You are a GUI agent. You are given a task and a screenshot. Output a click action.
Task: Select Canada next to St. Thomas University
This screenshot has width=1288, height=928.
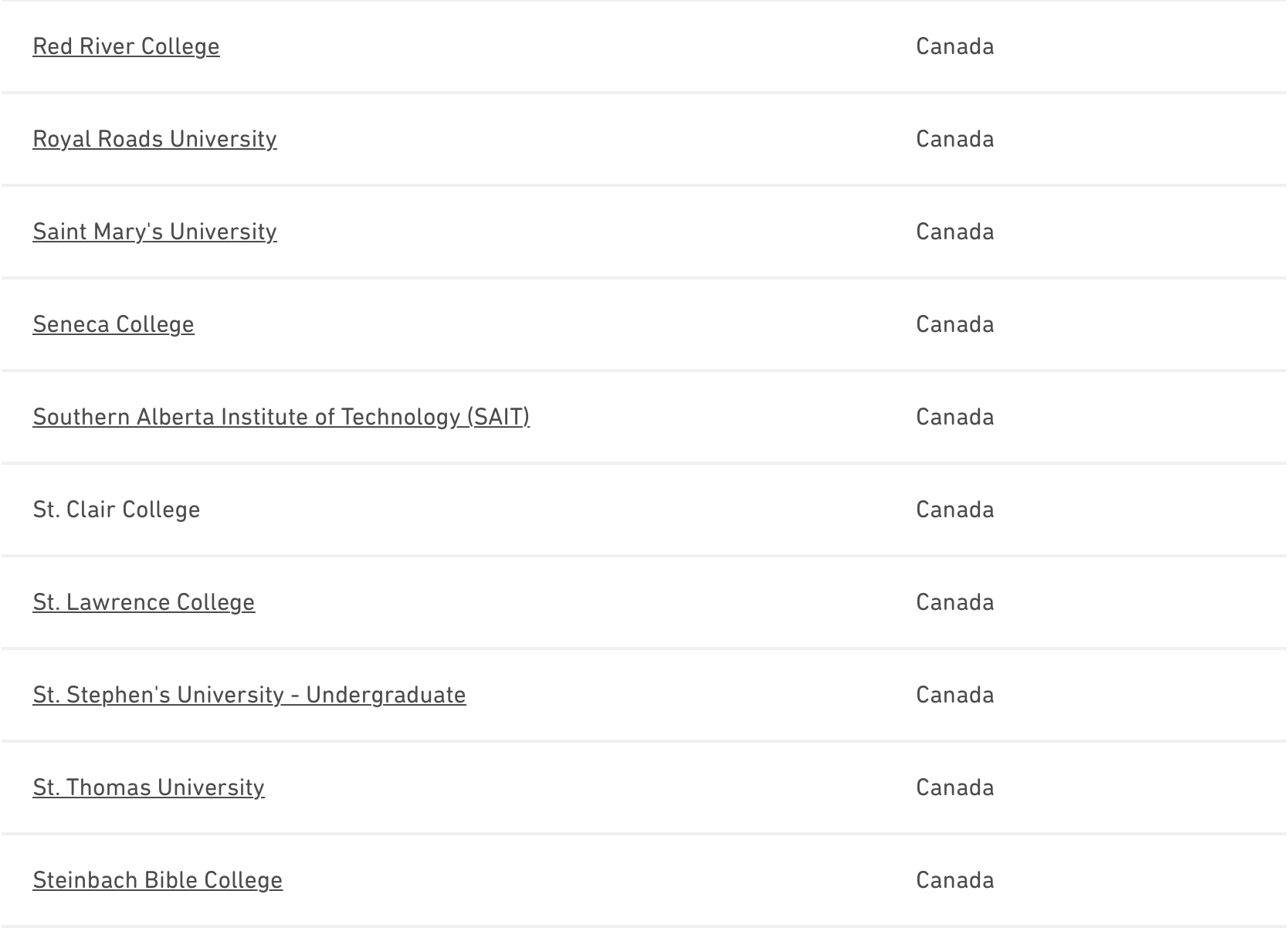(x=954, y=787)
